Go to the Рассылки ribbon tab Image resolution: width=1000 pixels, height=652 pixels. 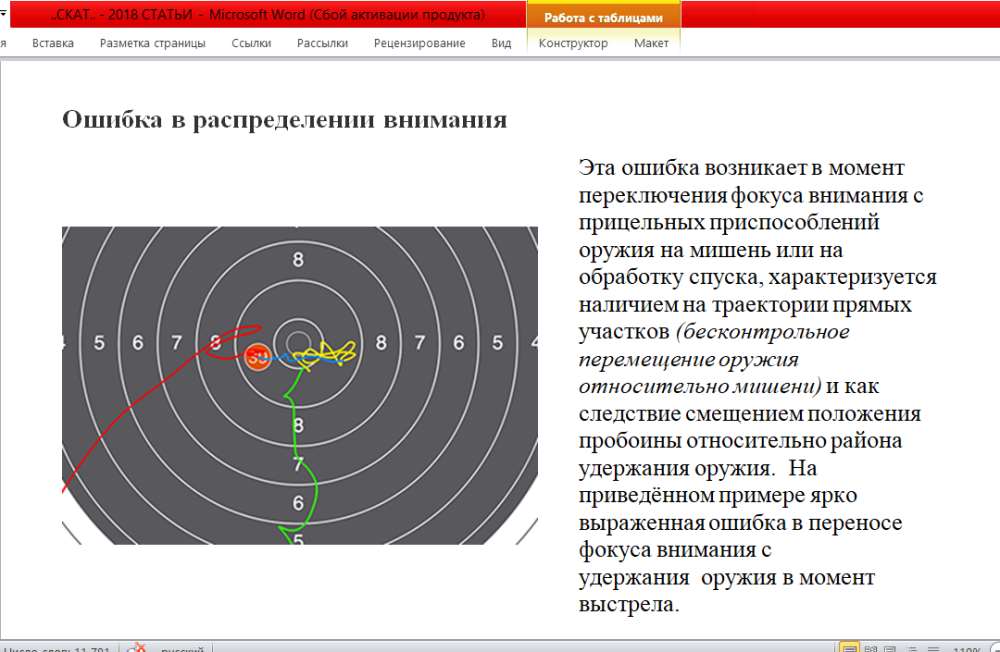[322, 43]
